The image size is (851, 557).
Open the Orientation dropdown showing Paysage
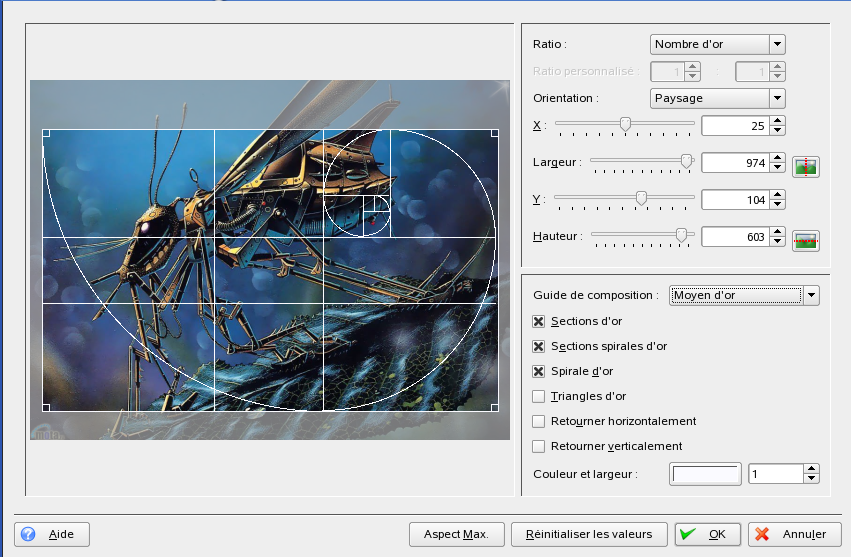point(717,98)
